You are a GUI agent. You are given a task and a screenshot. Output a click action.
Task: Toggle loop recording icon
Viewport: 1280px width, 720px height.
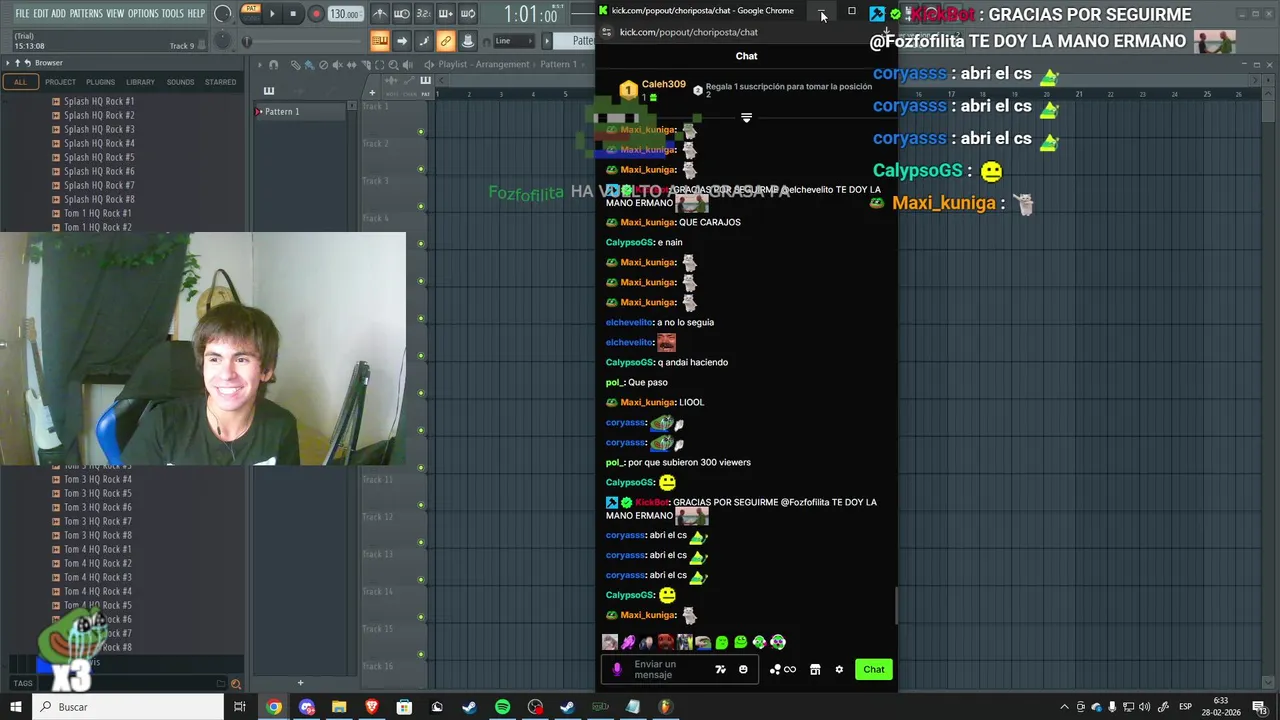pos(468,13)
